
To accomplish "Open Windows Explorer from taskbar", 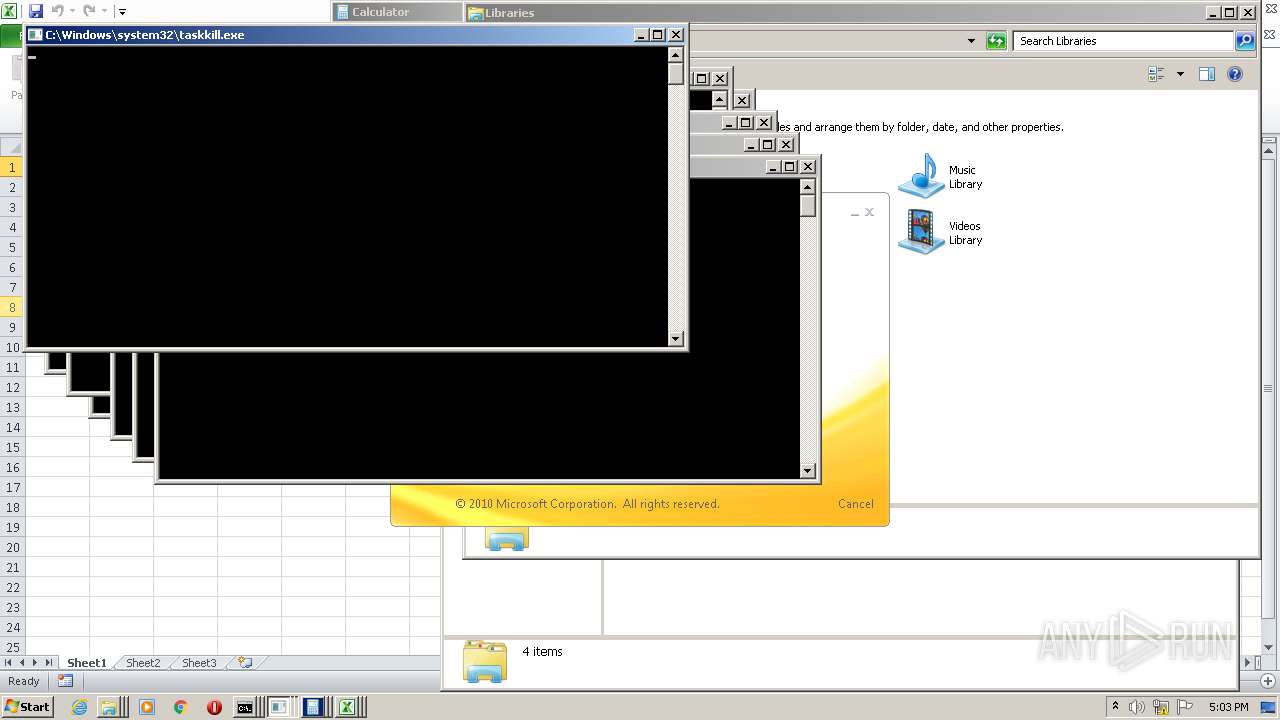I will pyautogui.click(x=109, y=707).
